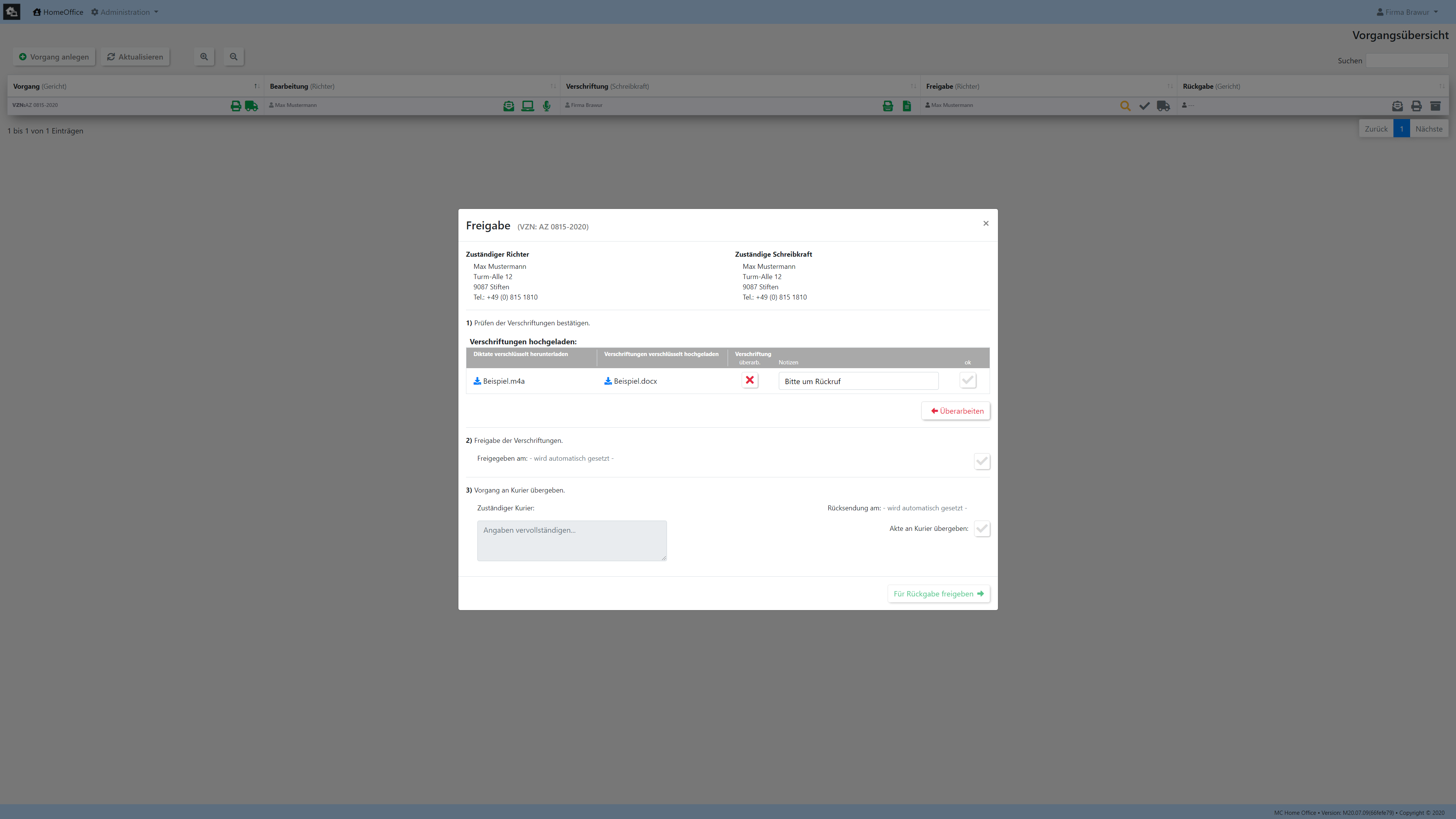Screen dimensions: 1456x819
Task: Focus the Suchen search field
Action: coord(1406,61)
